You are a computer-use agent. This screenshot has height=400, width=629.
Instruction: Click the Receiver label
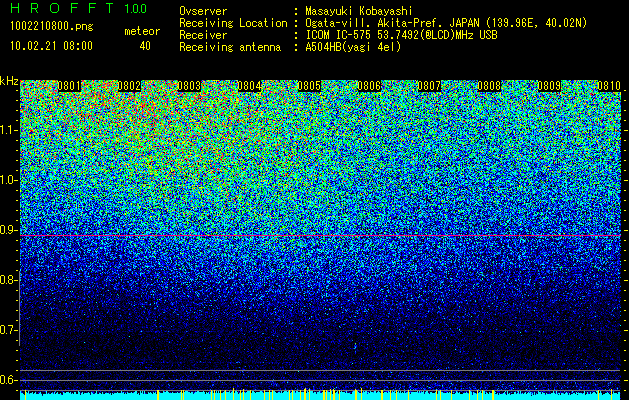click(x=203, y=35)
